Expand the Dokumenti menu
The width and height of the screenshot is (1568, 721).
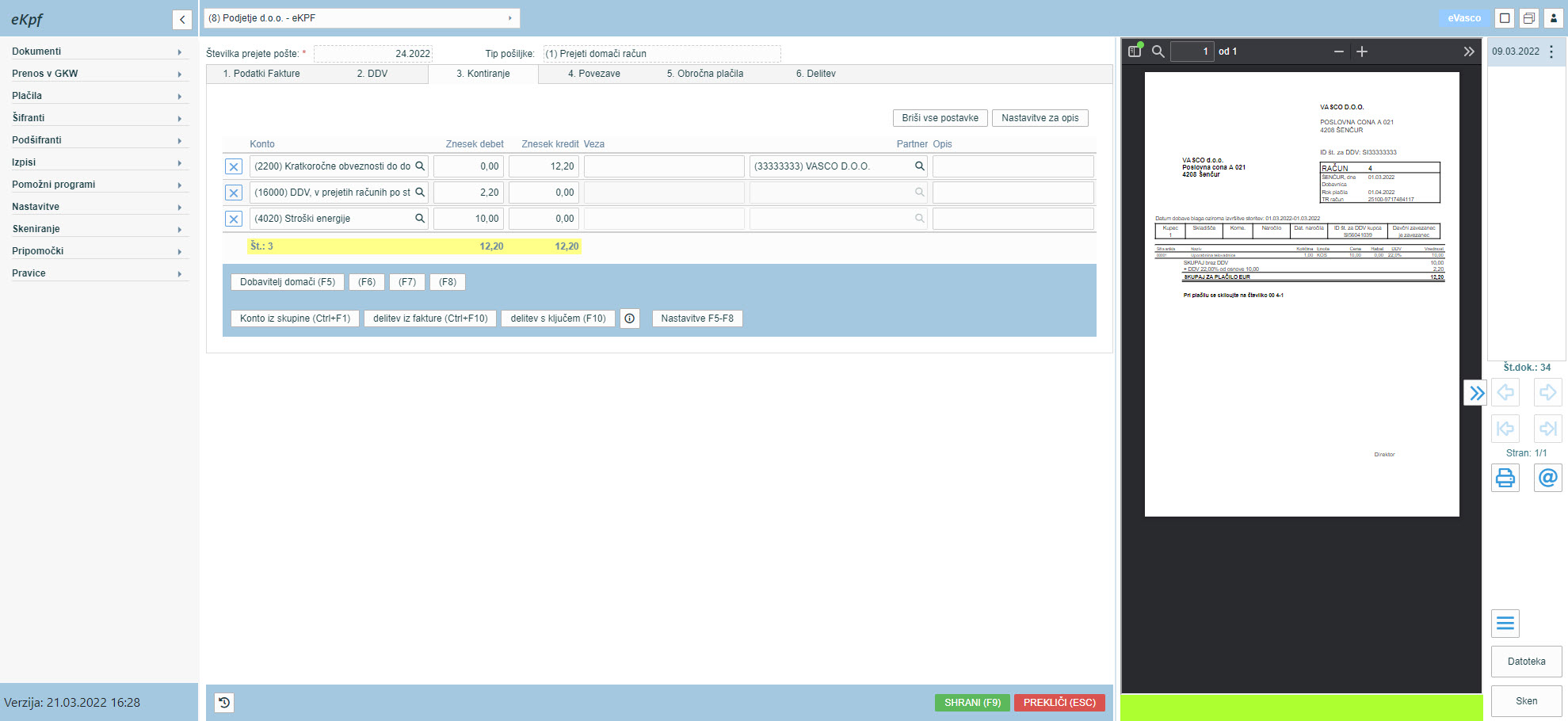click(x=99, y=51)
